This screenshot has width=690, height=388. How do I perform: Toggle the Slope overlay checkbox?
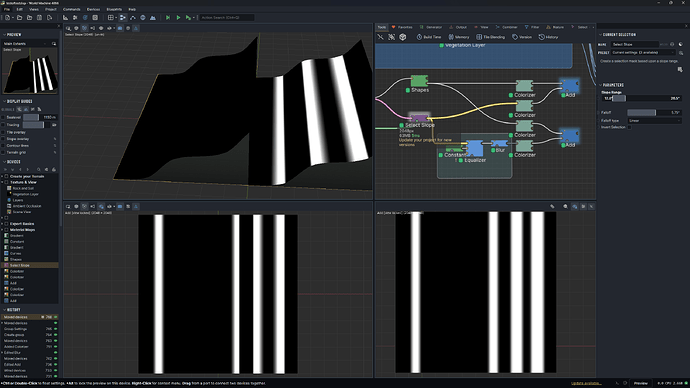pos(3,139)
